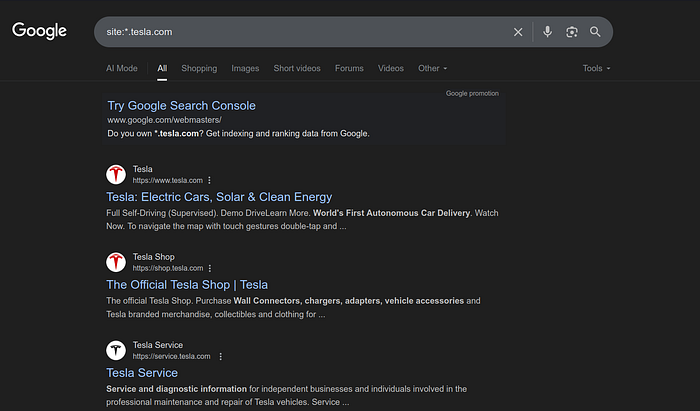Expand the Other search filters dropdown
The image size is (700, 411).
(x=432, y=68)
